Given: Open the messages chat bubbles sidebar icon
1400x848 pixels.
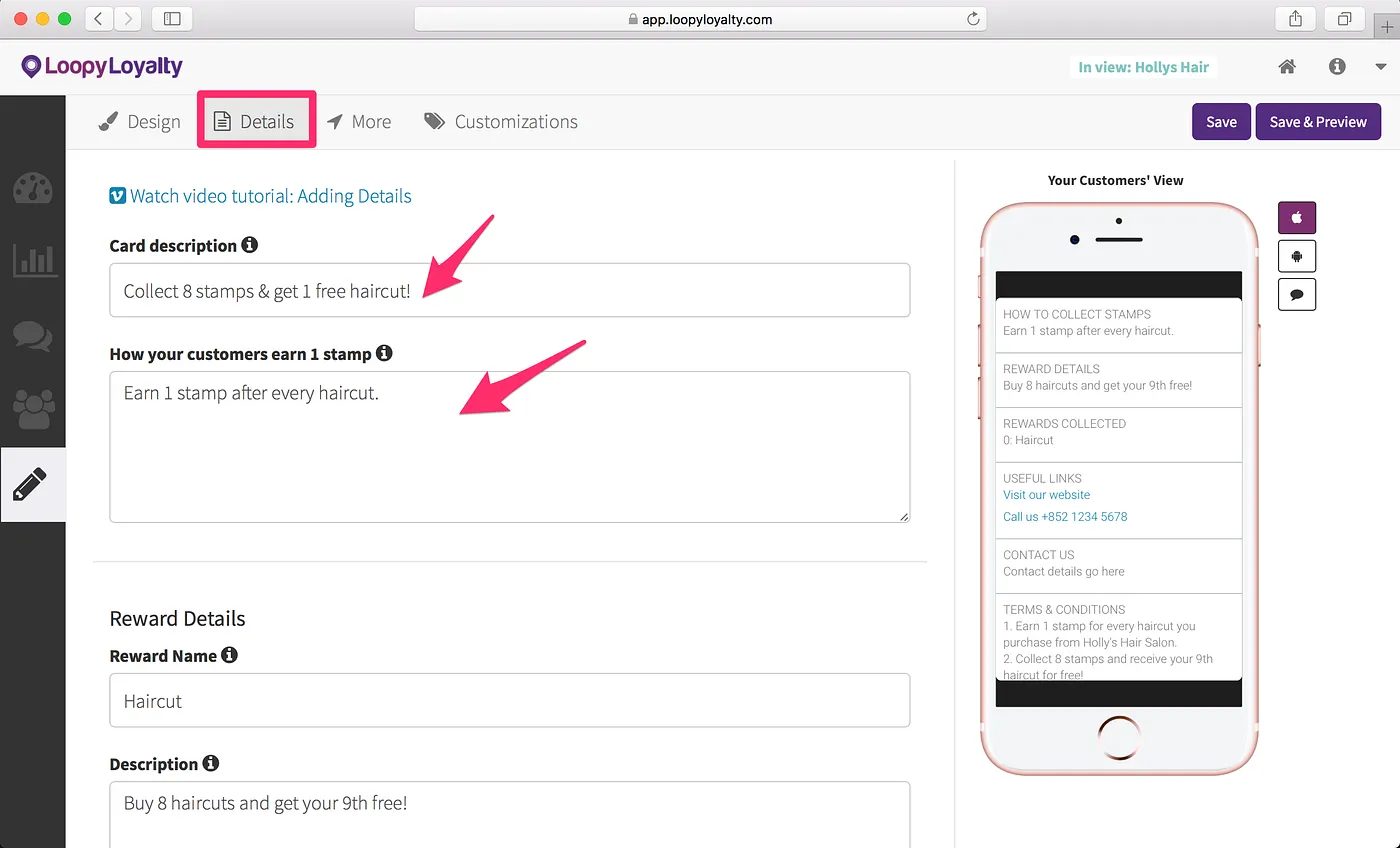Looking at the screenshot, I should (33, 336).
